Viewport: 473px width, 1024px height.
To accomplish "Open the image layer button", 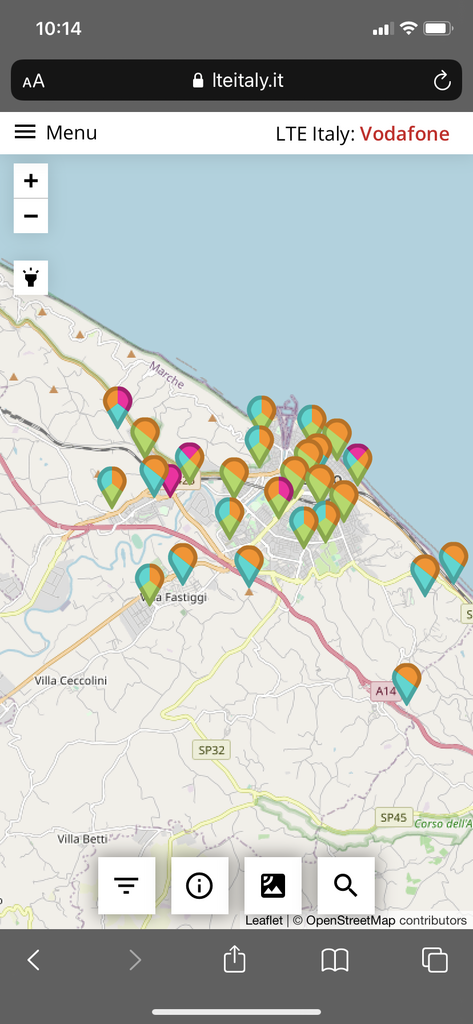I will pos(272,886).
